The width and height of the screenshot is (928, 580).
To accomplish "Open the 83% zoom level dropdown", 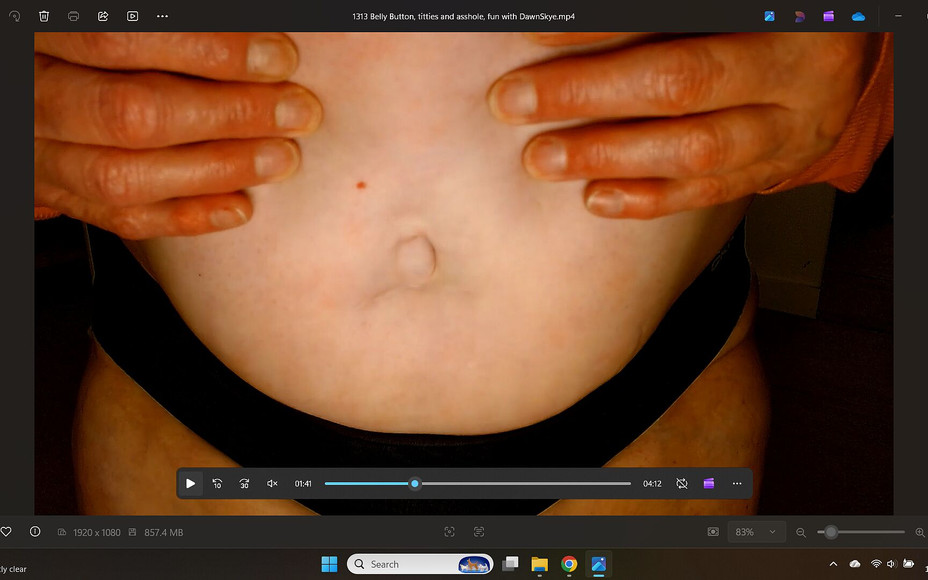I will pos(756,532).
